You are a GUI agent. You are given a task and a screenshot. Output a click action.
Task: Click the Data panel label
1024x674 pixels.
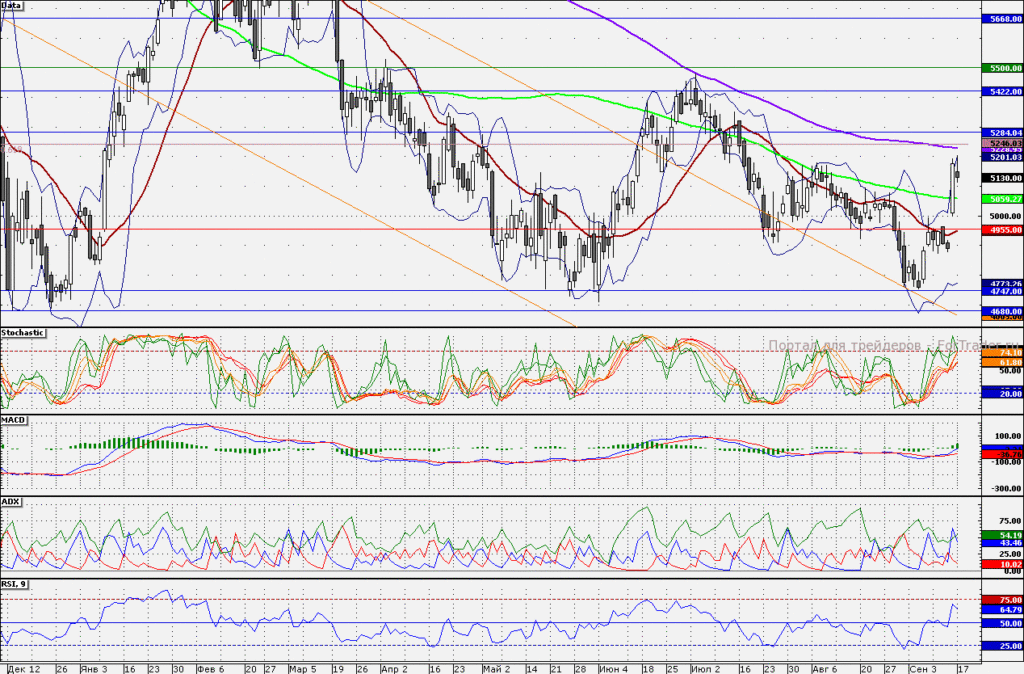coord(11,5)
